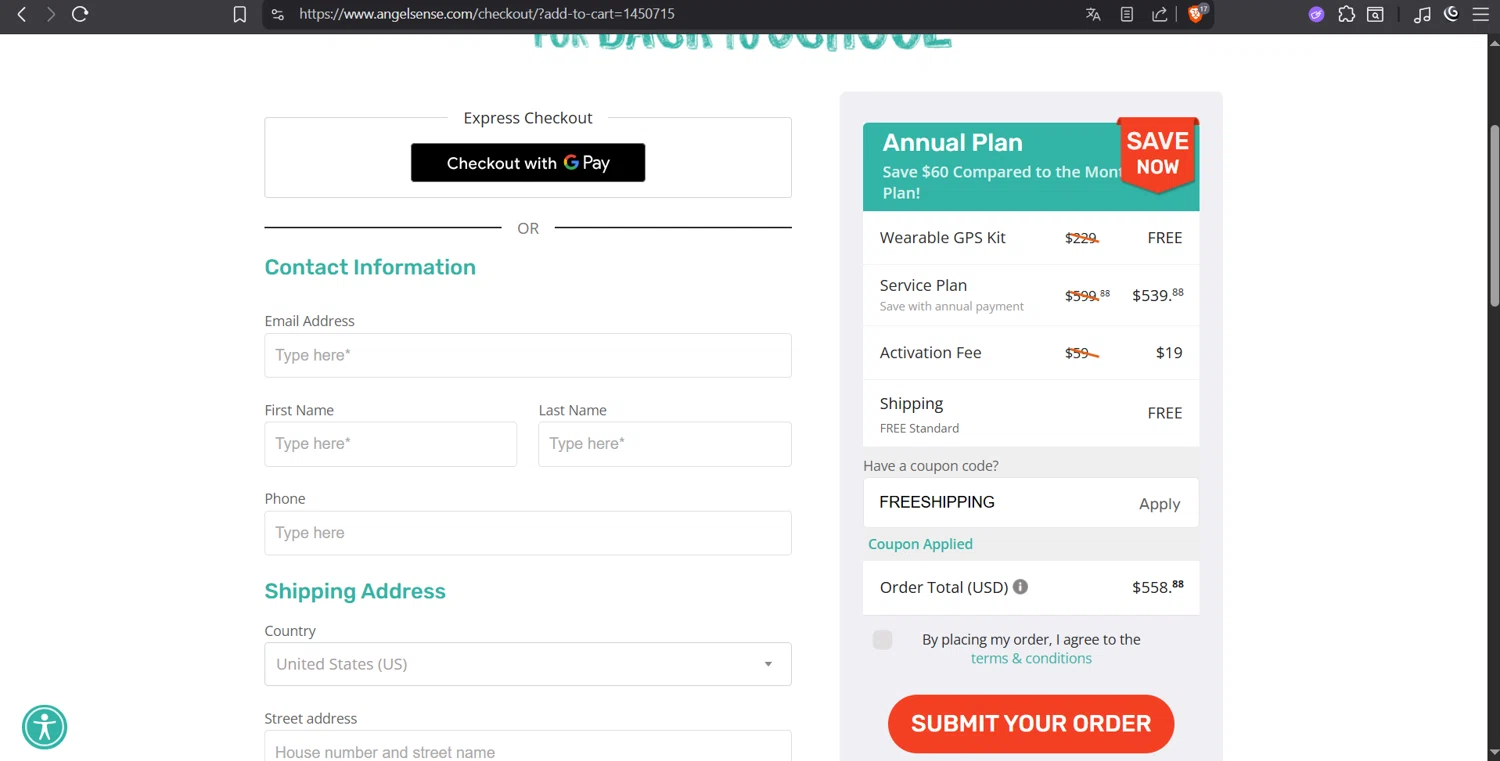Click the '$19' activation fee price
1500x761 pixels.
point(1169,352)
